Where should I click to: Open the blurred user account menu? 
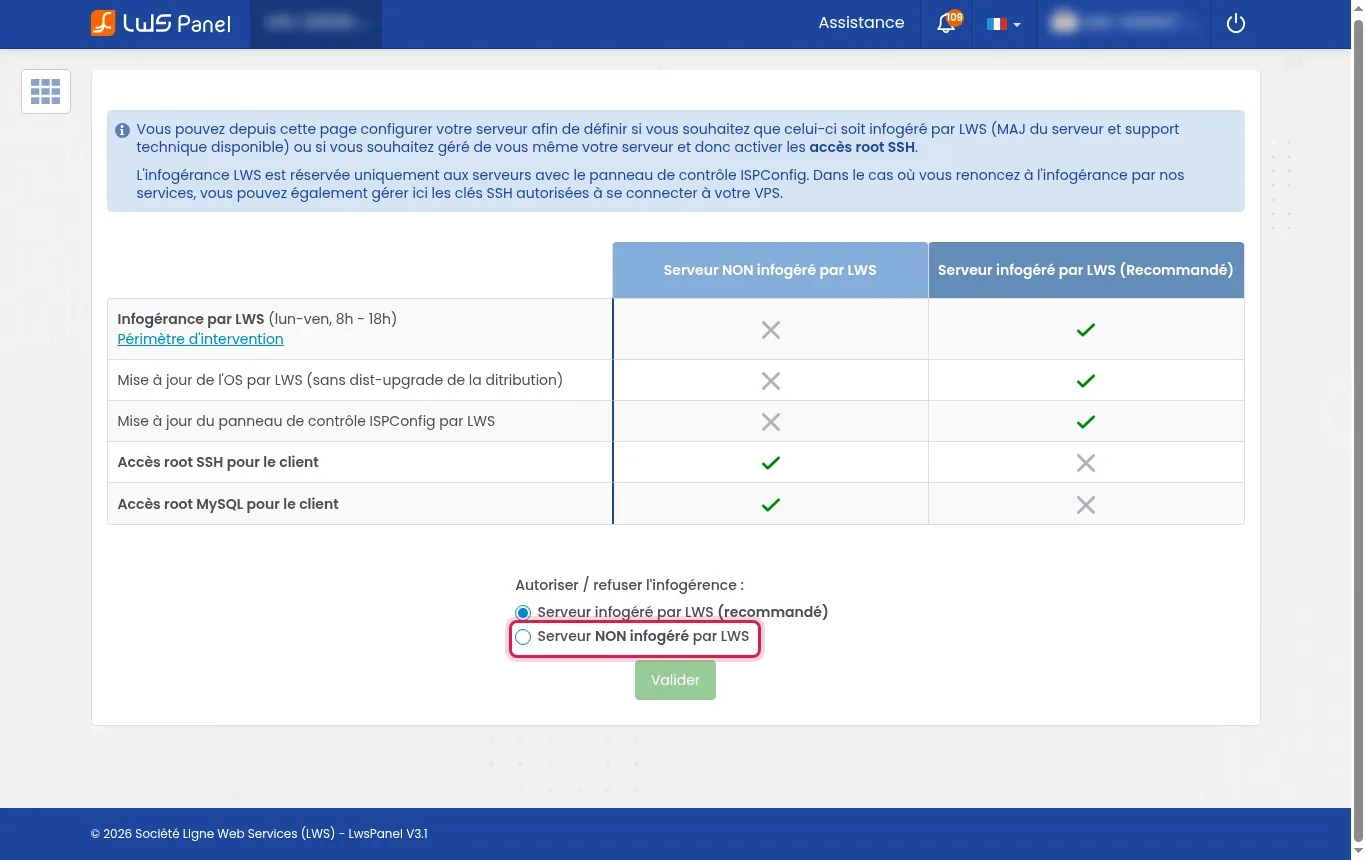tap(1122, 23)
